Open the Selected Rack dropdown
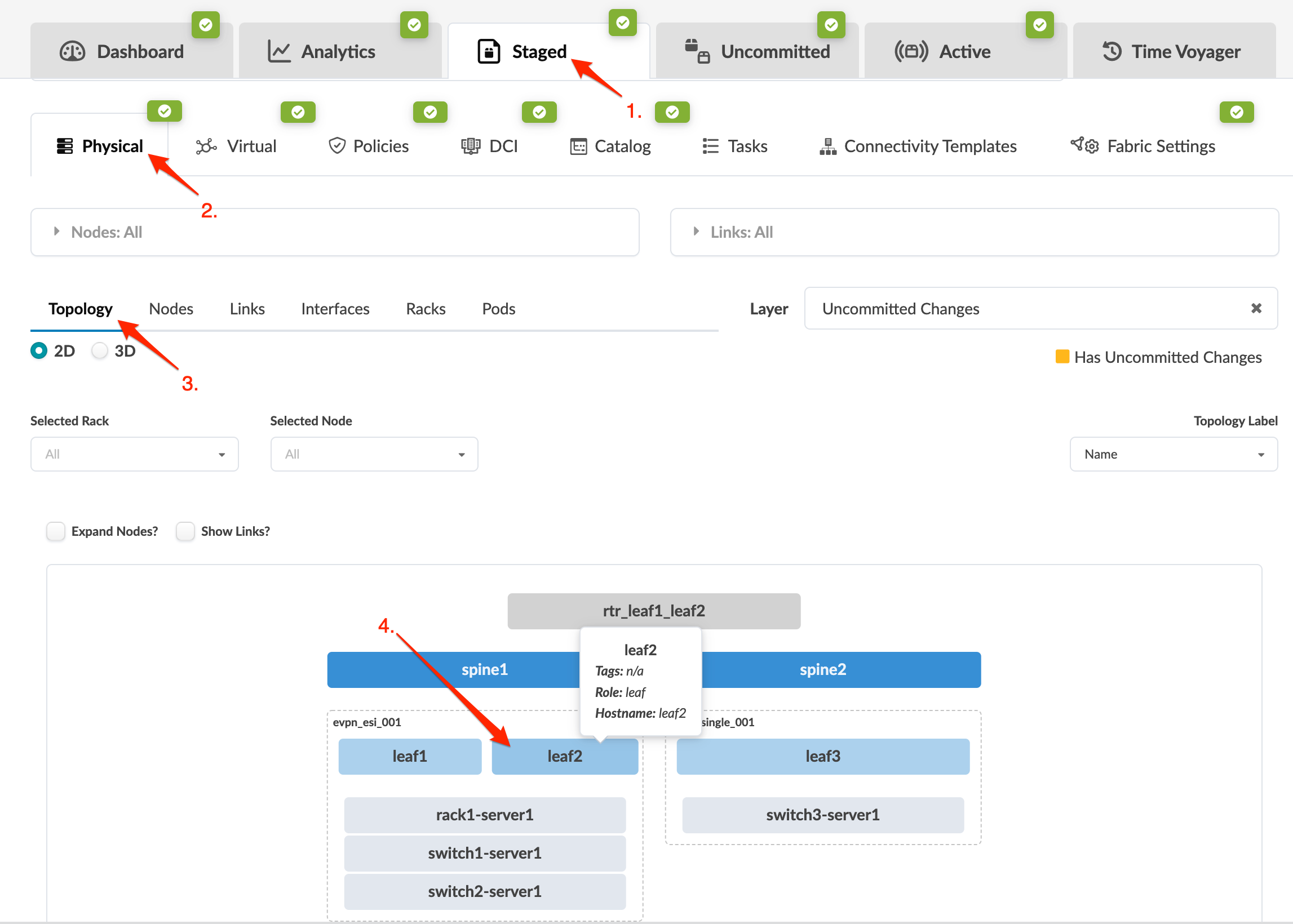Screen dimensions: 1293x924 click(x=134, y=454)
